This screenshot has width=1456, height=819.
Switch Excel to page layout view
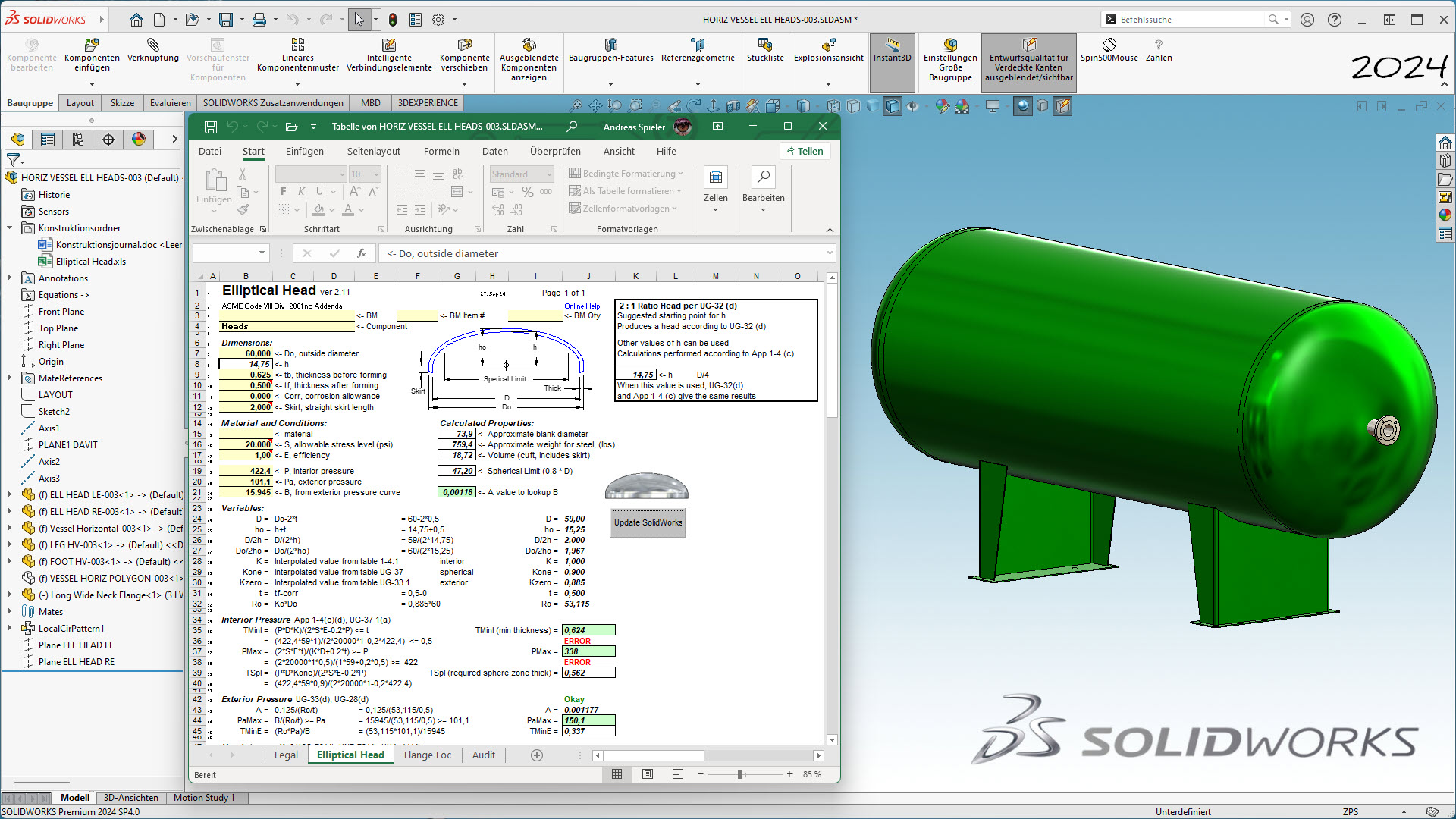(x=648, y=774)
